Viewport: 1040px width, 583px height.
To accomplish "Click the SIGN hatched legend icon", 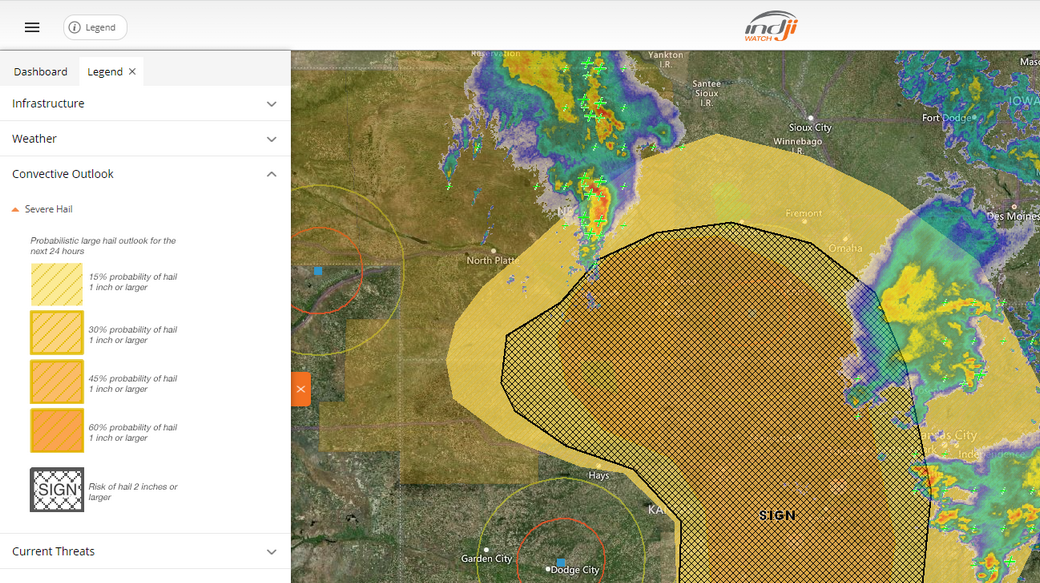I will [57, 490].
